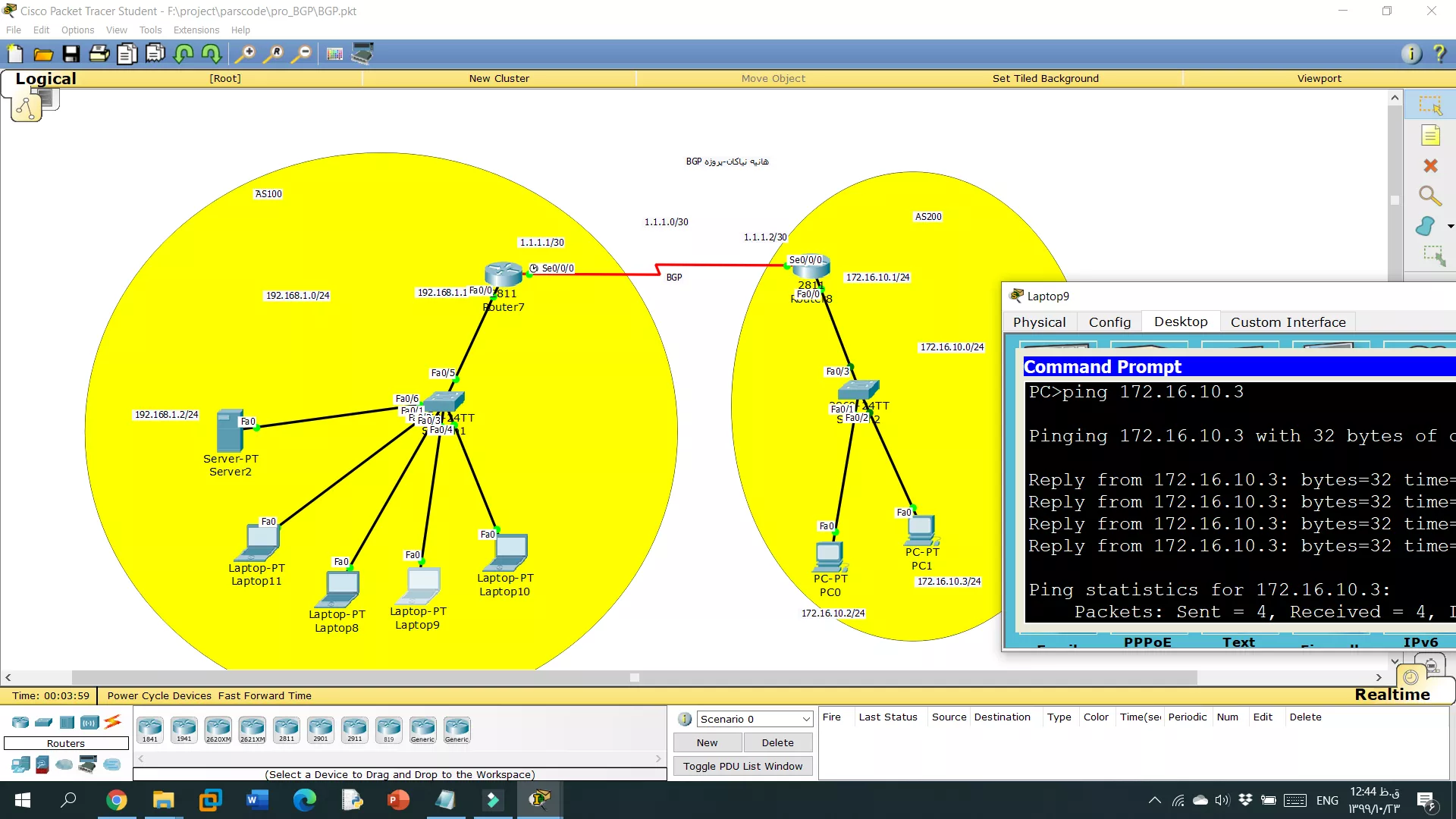The height and width of the screenshot is (819, 1456).
Task: Switch to Laptop9 Config tab
Action: [1109, 322]
